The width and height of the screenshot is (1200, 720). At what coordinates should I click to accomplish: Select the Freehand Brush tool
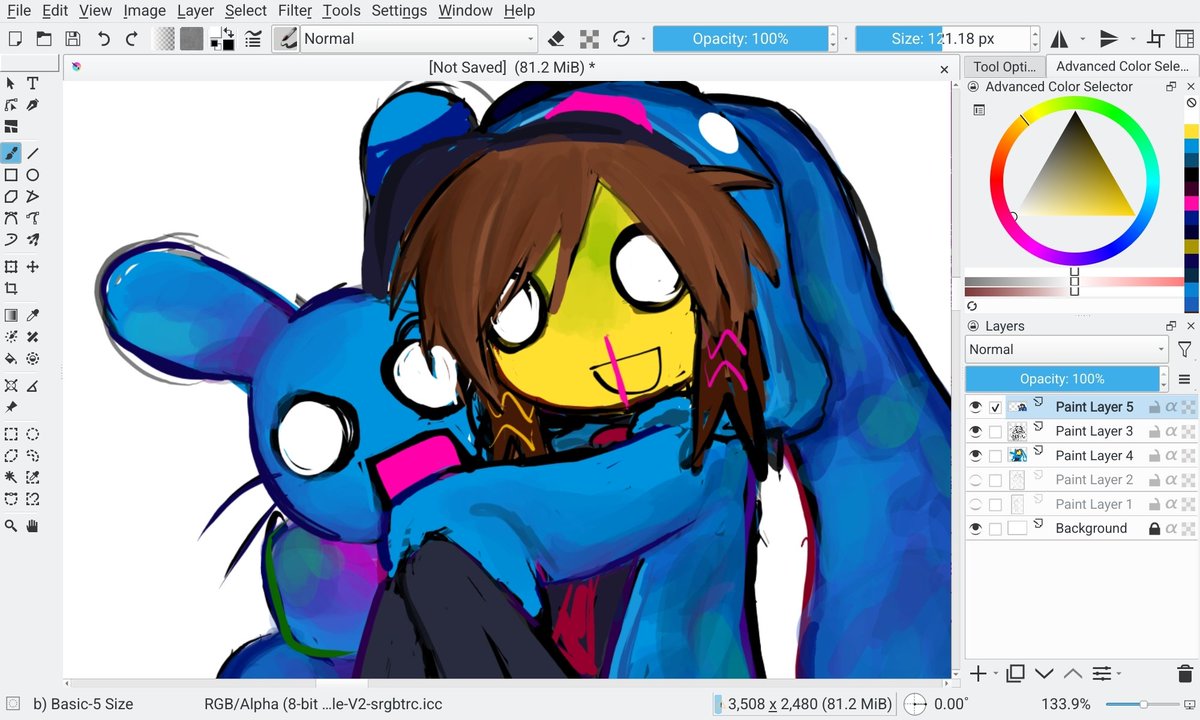[11, 153]
